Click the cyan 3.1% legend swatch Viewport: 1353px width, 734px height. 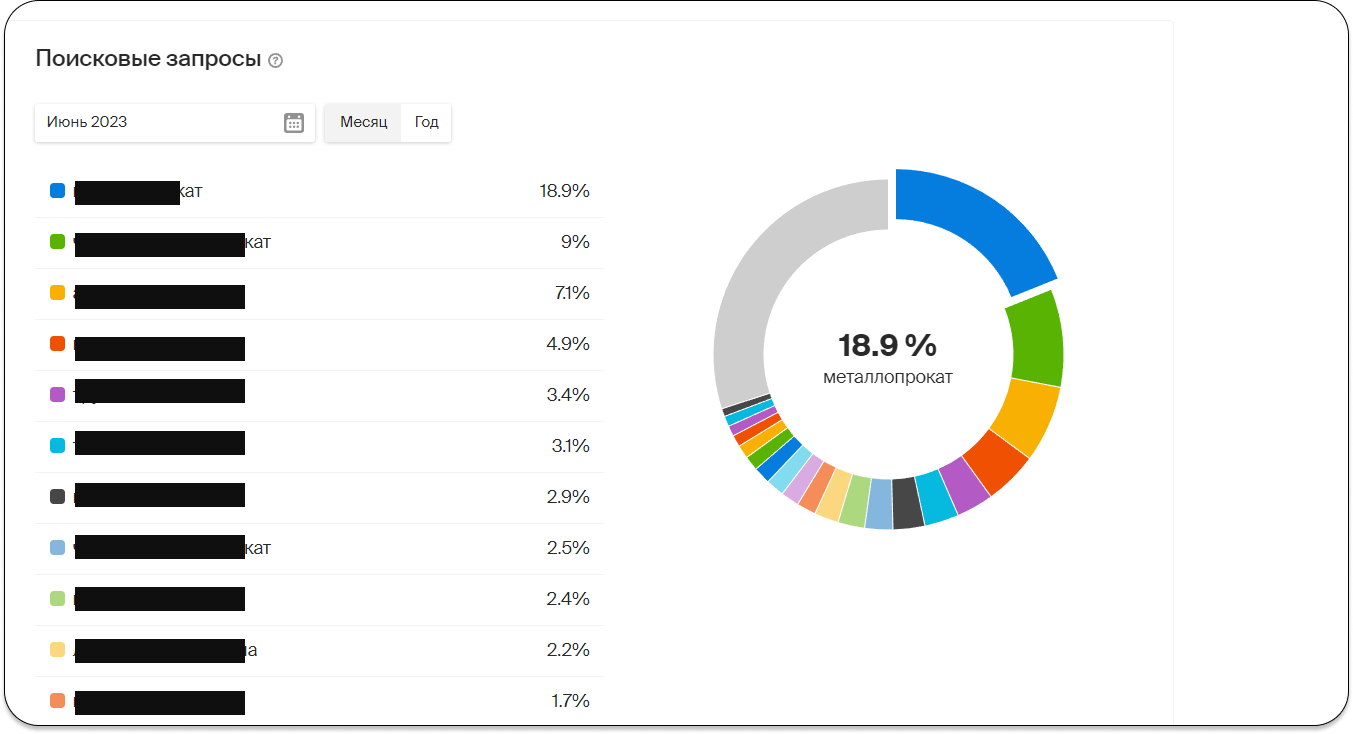[x=58, y=446]
